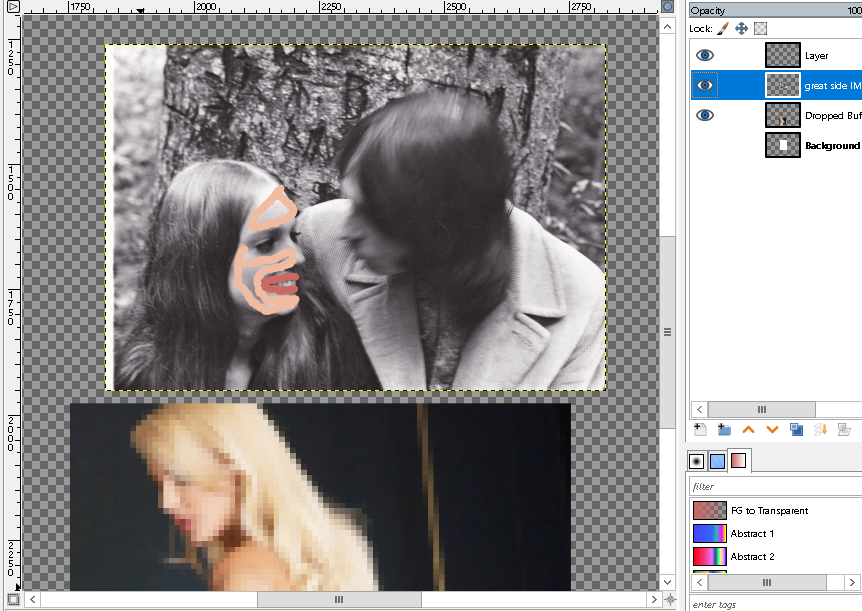Toggle quick mask button at canvas bottom-left
Screen dimensions: 862x611
click(x=13, y=599)
